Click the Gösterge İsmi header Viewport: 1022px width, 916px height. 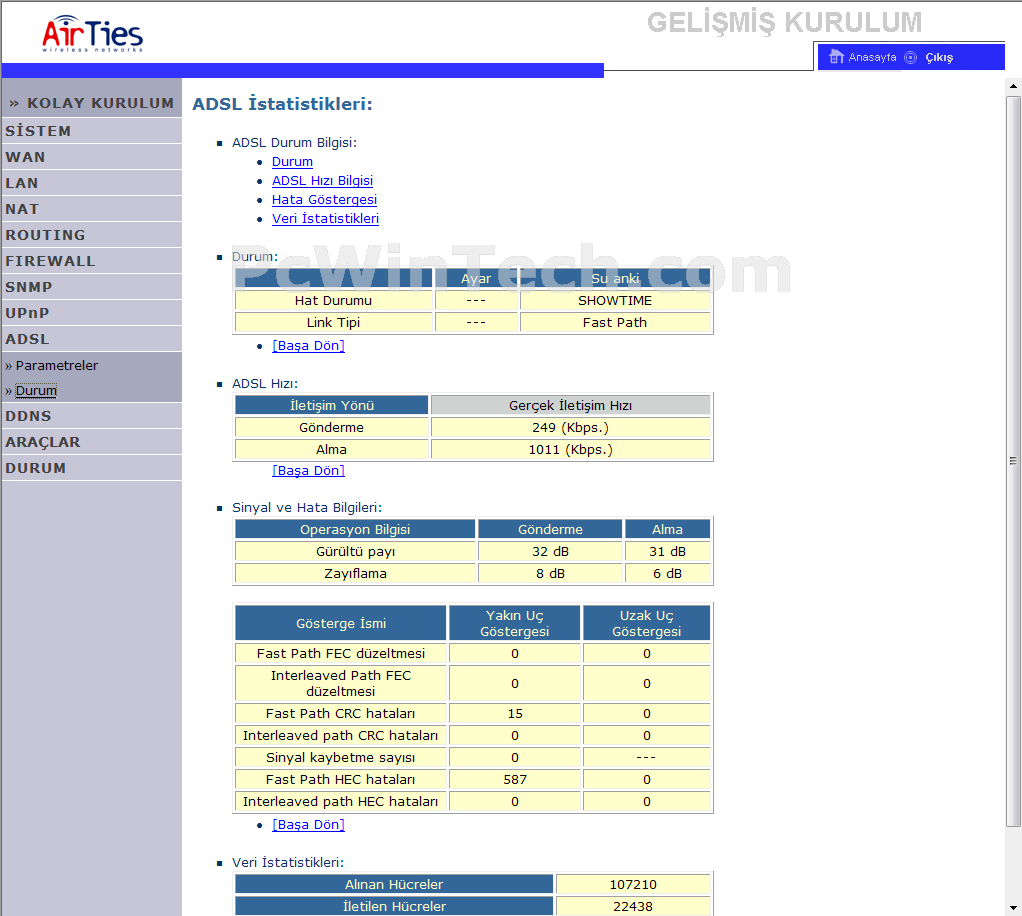340,623
